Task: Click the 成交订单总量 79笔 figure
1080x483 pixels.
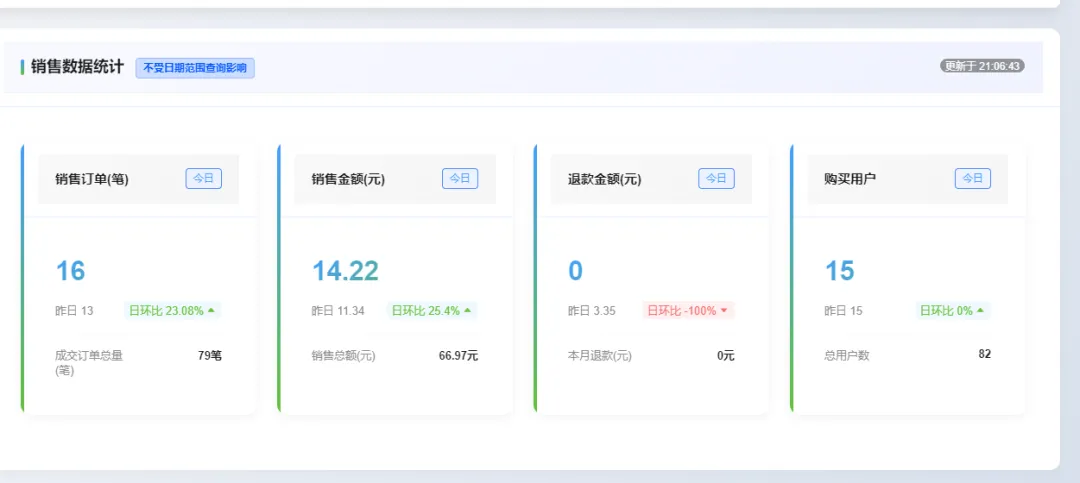Action: [209, 356]
